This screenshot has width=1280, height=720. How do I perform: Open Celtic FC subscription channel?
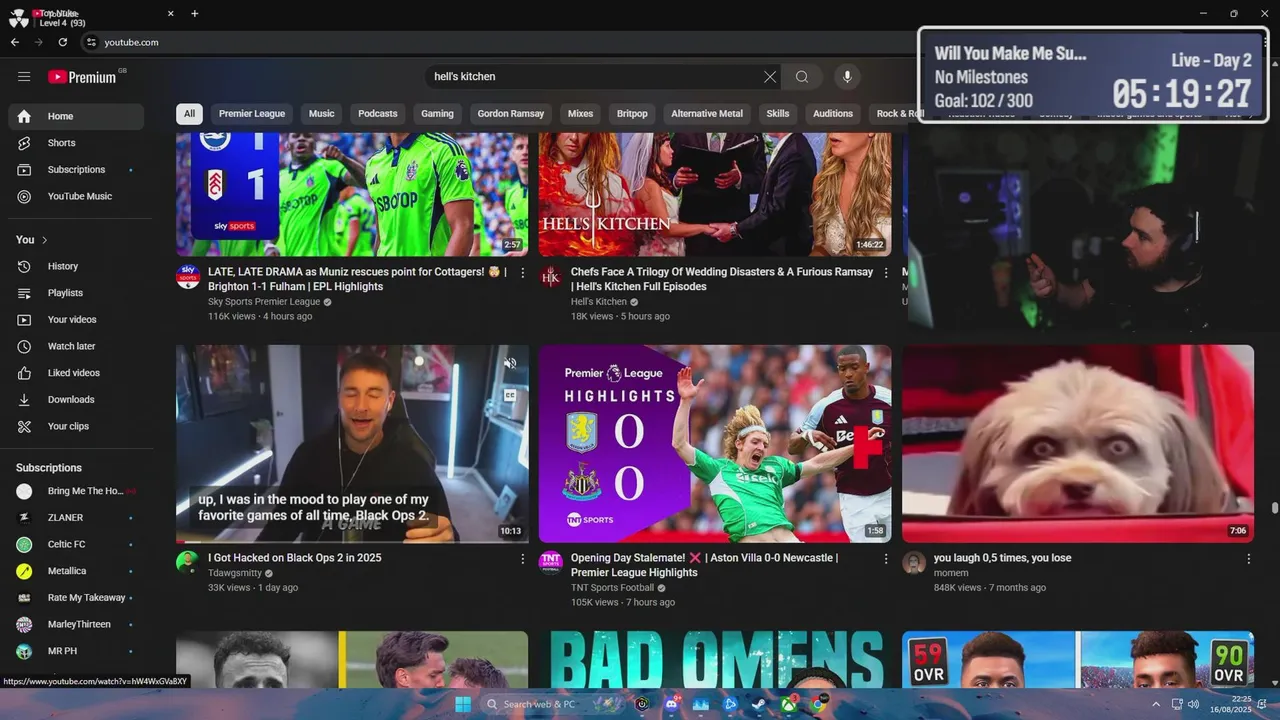(76, 545)
